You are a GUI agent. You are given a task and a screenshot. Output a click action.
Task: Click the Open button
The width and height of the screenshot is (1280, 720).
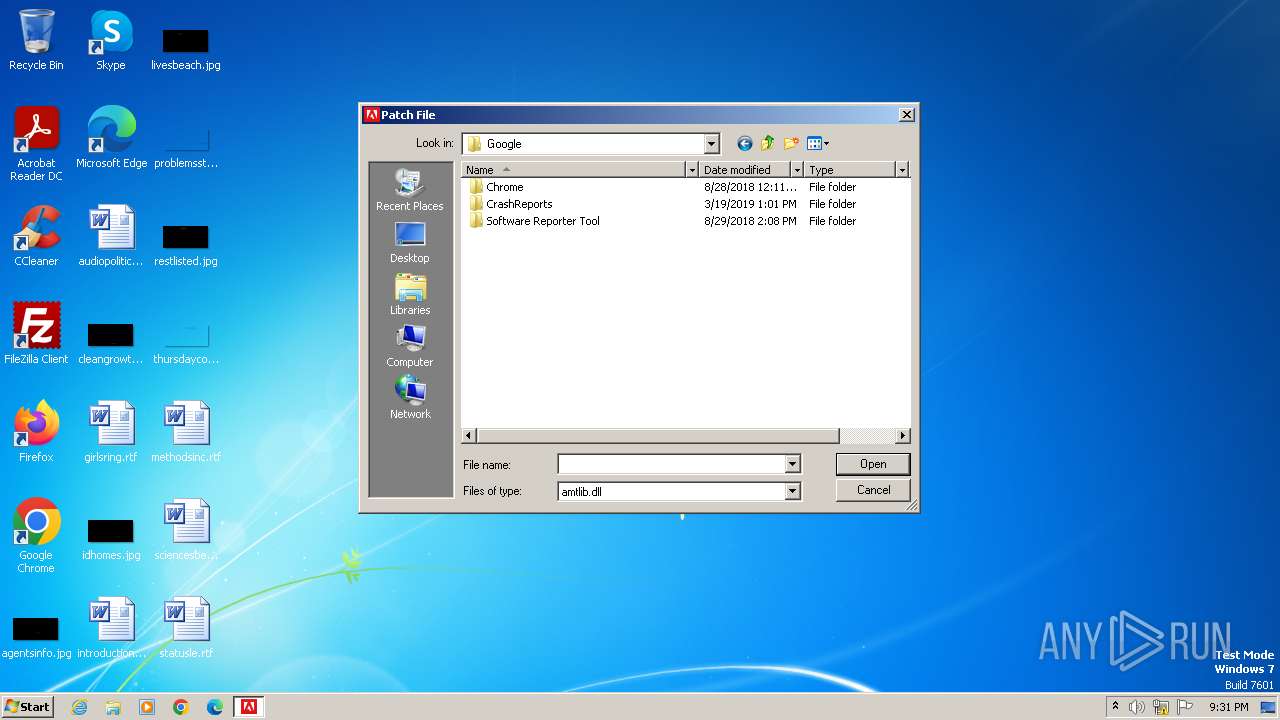coord(873,464)
